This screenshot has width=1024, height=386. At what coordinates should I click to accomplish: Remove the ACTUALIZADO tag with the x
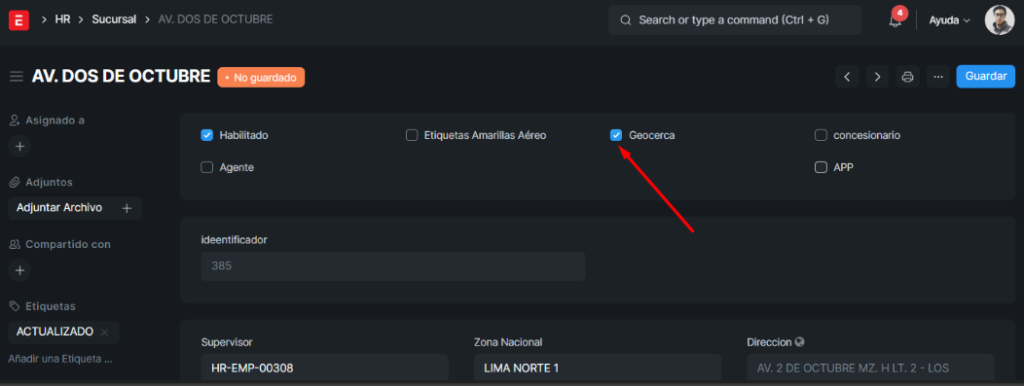(x=104, y=332)
